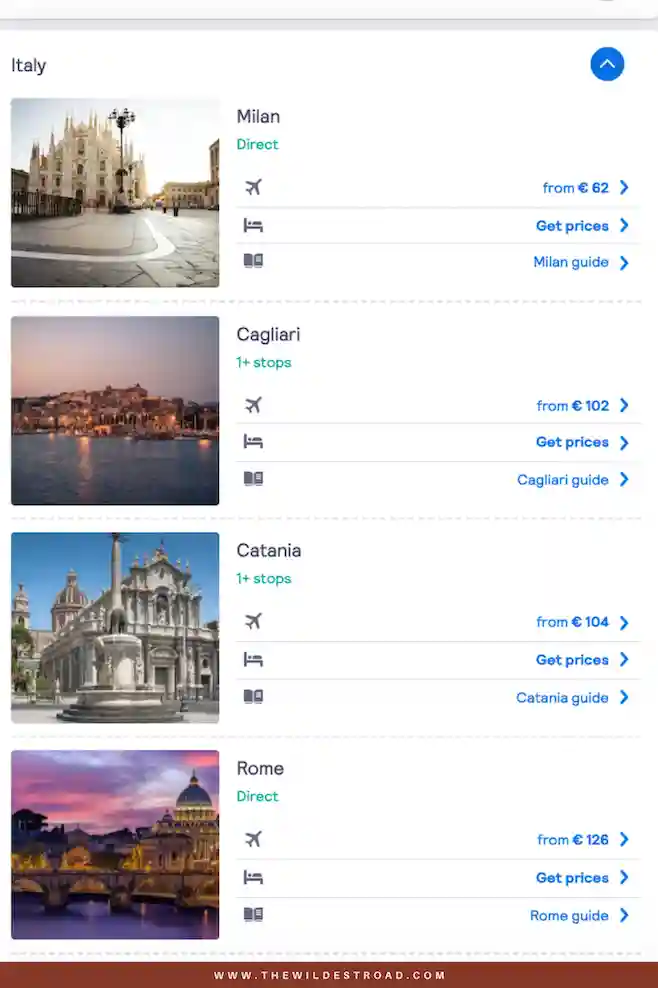Open the guide book icon beside Rome guide
The width and height of the screenshot is (658, 988).
[x=254, y=914]
